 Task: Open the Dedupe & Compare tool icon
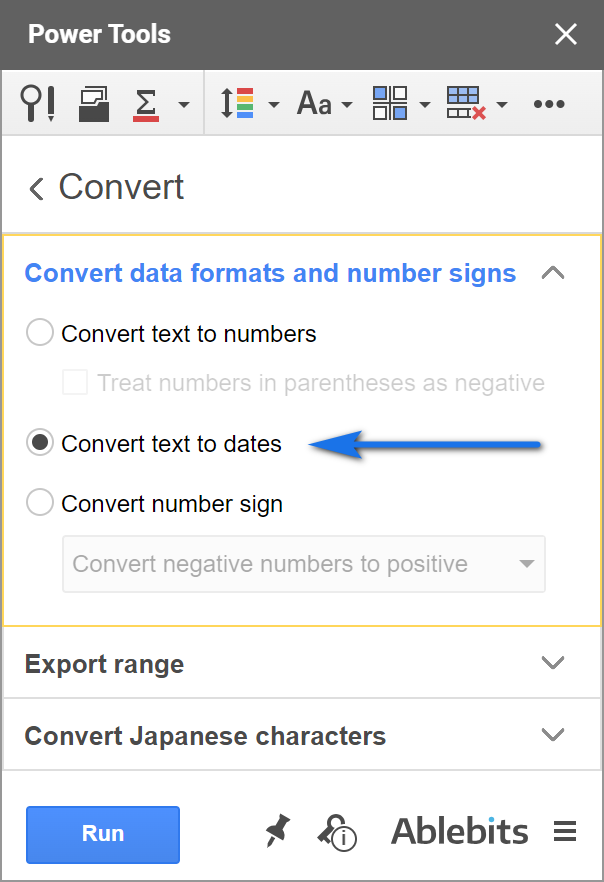tap(37, 103)
